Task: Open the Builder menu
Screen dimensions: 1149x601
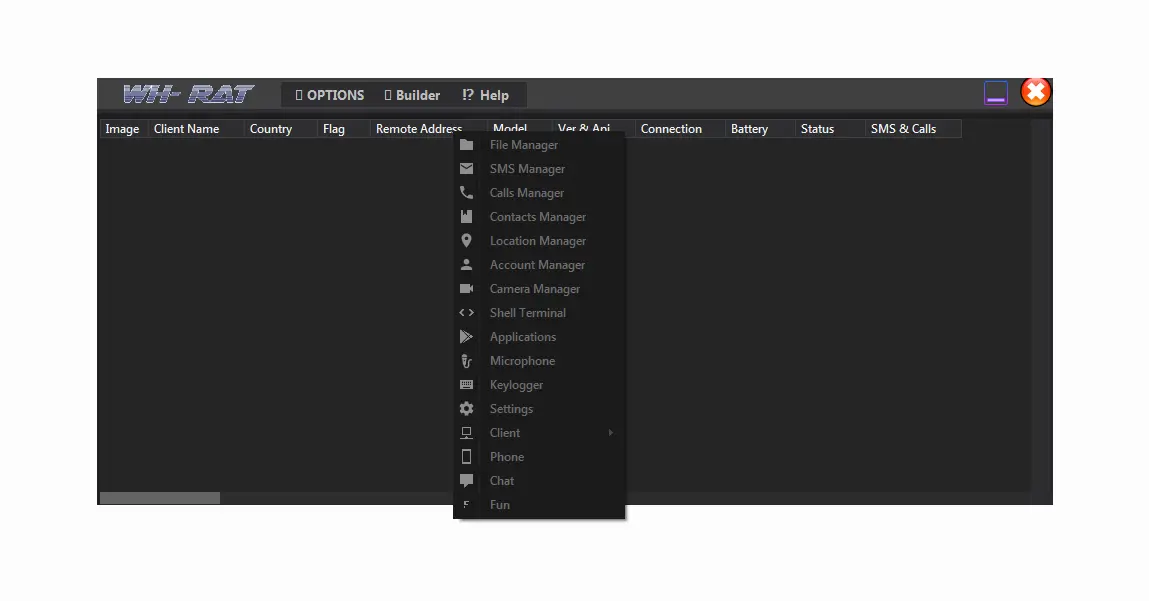Action: tap(412, 94)
